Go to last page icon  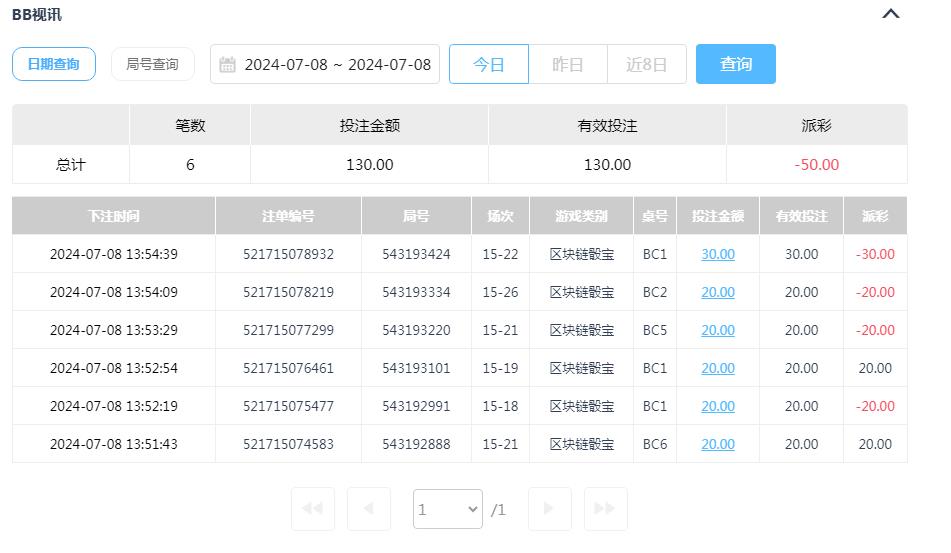pyautogui.click(x=605, y=509)
